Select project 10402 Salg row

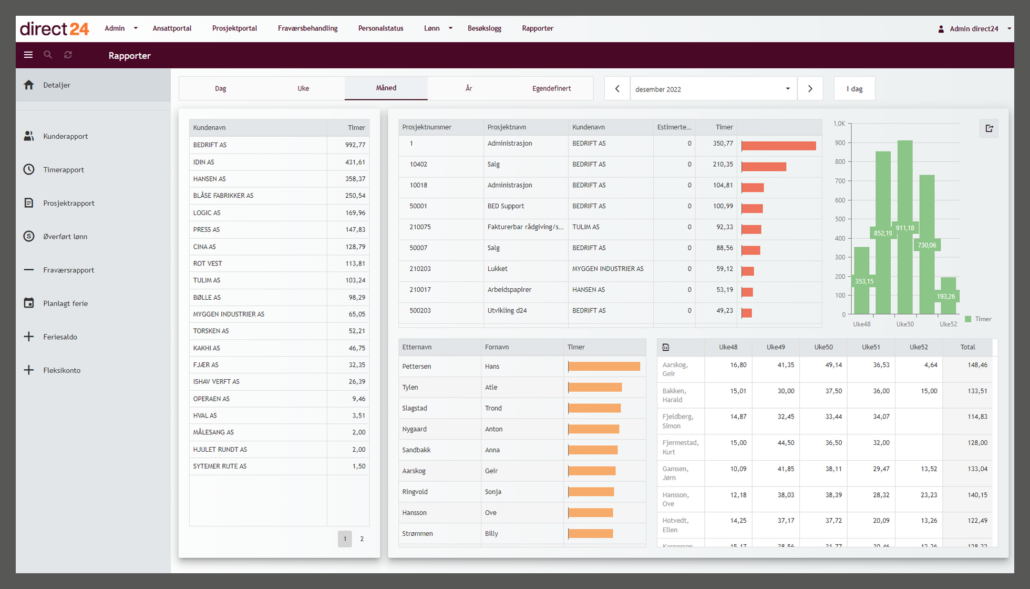pyautogui.click(x=610, y=165)
